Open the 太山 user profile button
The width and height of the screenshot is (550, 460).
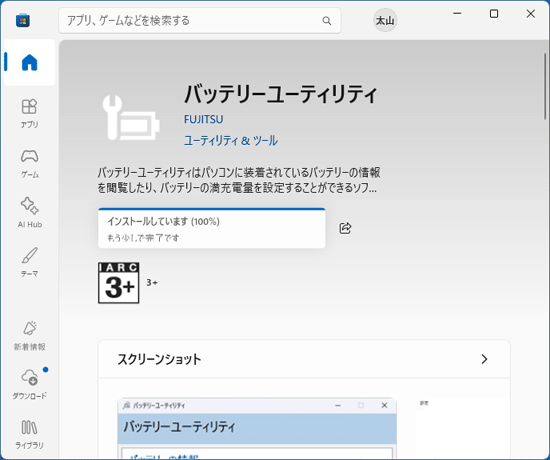click(385, 20)
